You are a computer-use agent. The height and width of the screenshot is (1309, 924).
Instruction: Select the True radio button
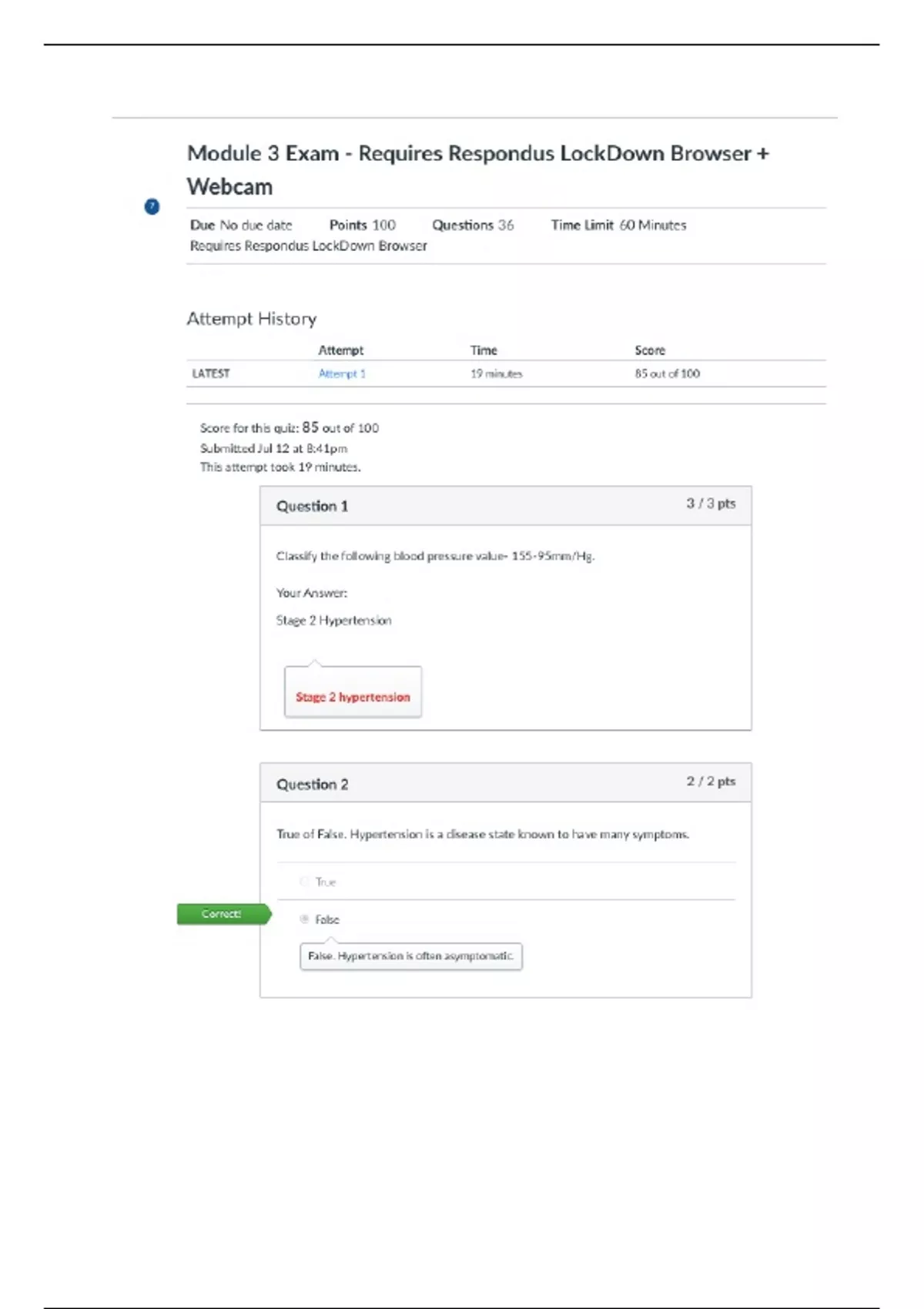(305, 882)
